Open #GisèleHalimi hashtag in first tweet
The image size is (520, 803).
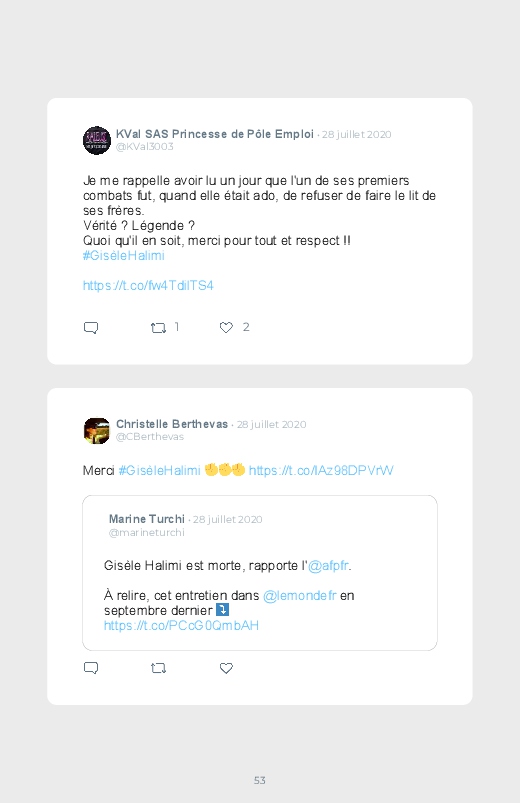[x=123, y=256]
